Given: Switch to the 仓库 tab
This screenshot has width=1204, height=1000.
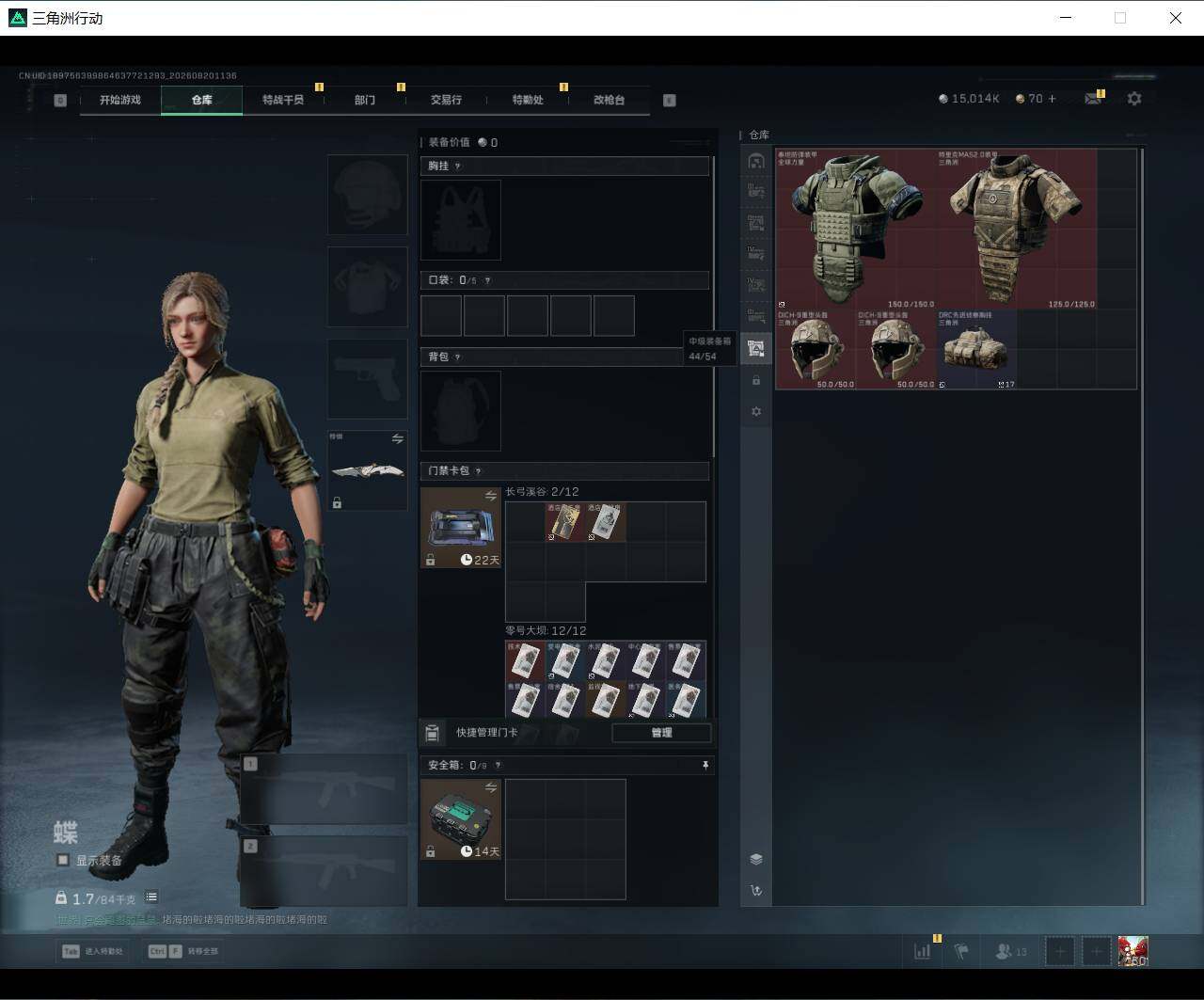Looking at the screenshot, I should coord(201,100).
